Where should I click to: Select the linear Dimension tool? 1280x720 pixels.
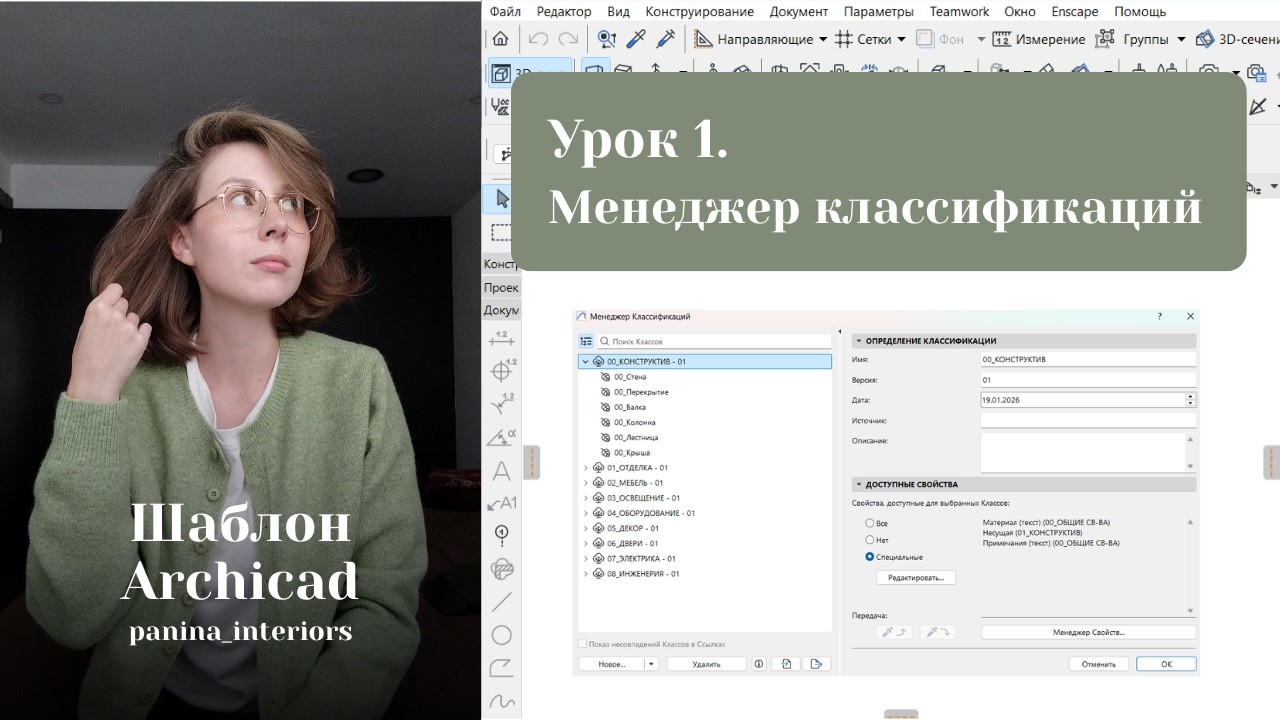pyautogui.click(x=502, y=340)
